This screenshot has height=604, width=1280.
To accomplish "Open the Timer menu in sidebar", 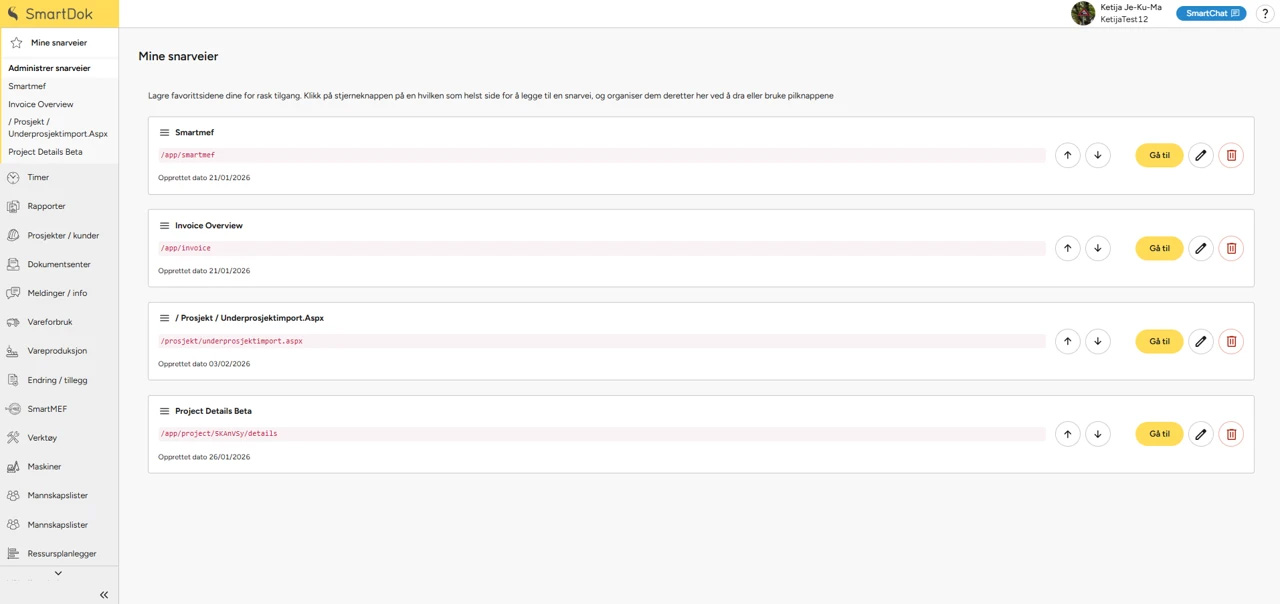I will [38, 178].
